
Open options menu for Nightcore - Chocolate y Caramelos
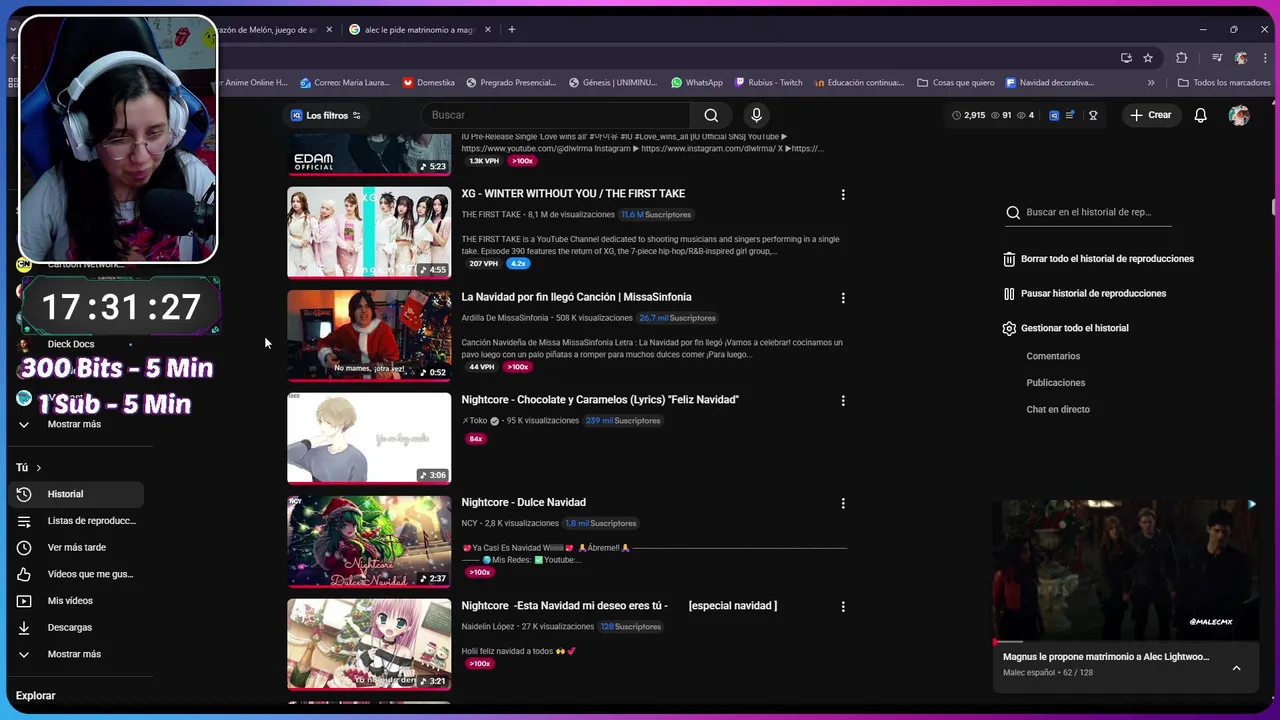(x=843, y=401)
